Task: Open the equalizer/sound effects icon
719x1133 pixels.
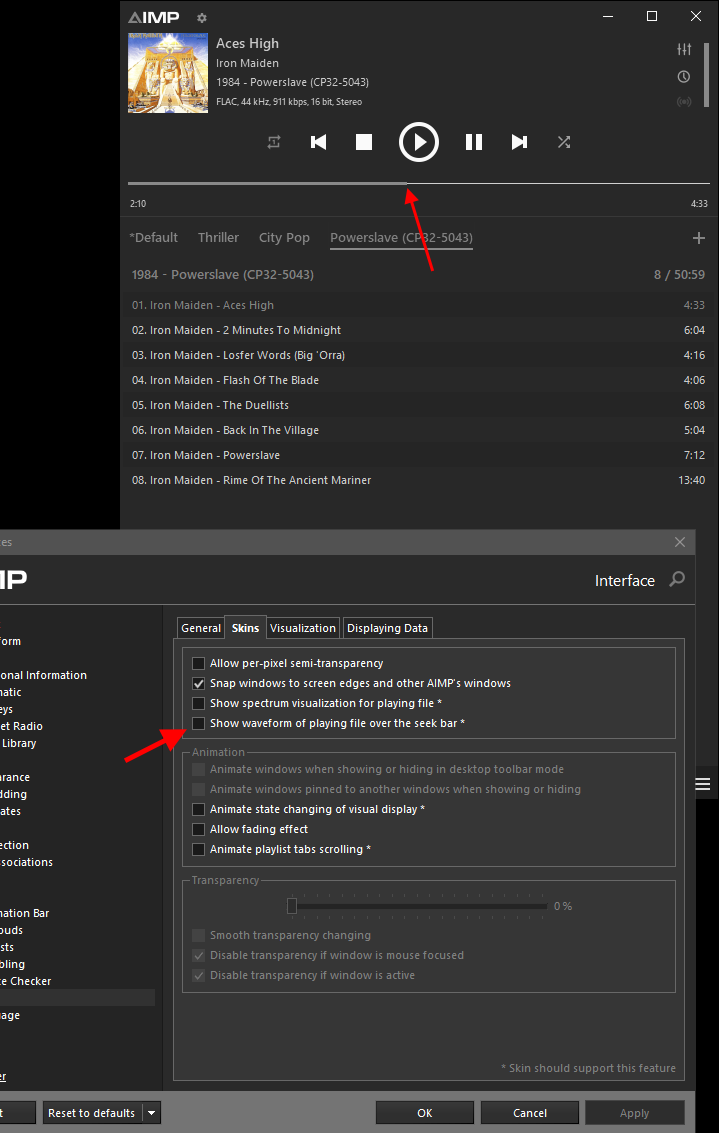Action: point(684,49)
